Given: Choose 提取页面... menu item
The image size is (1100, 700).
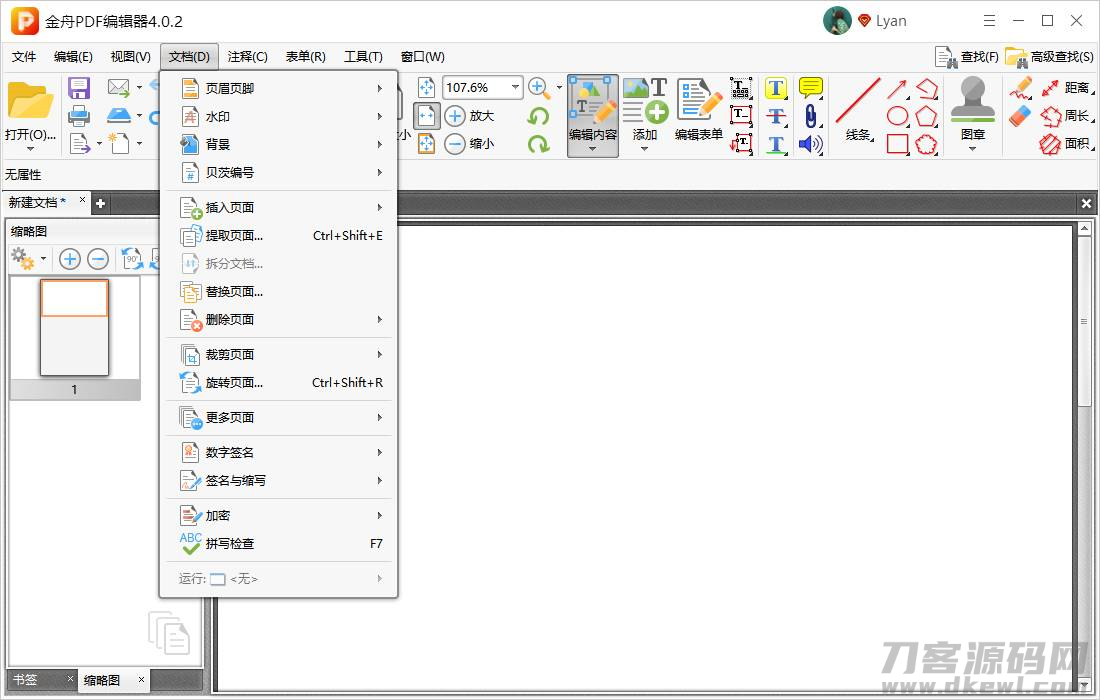Looking at the screenshot, I should point(279,236).
